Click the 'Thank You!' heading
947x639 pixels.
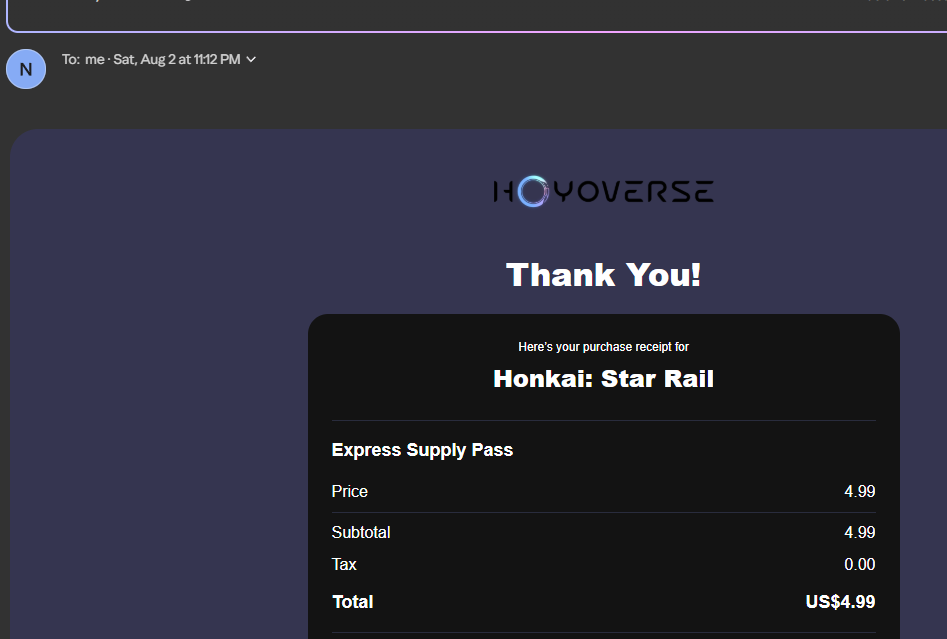603,275
